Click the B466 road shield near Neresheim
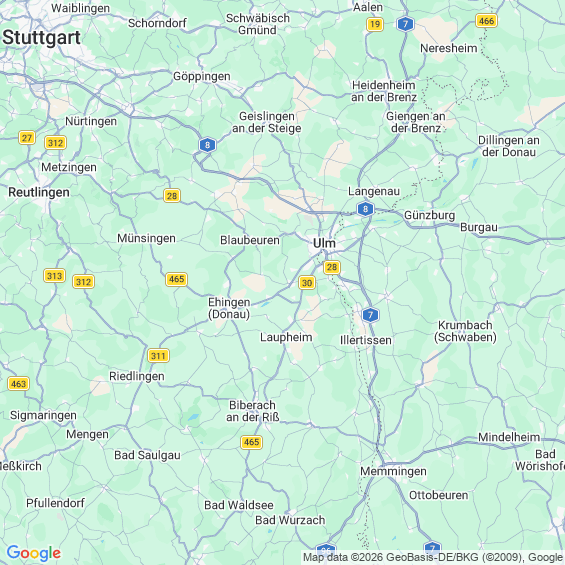 pyautogui.click(x=486, y=21)
